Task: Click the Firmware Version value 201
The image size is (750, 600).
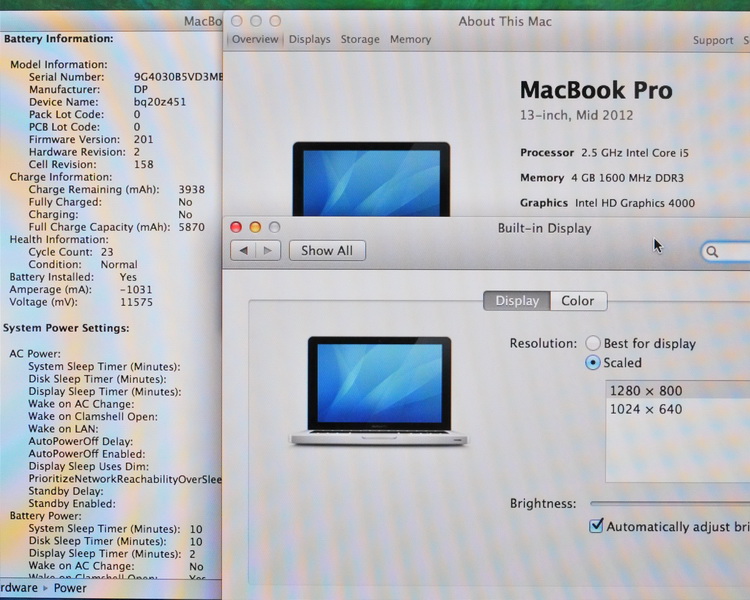Action: [x=143, y=139]
